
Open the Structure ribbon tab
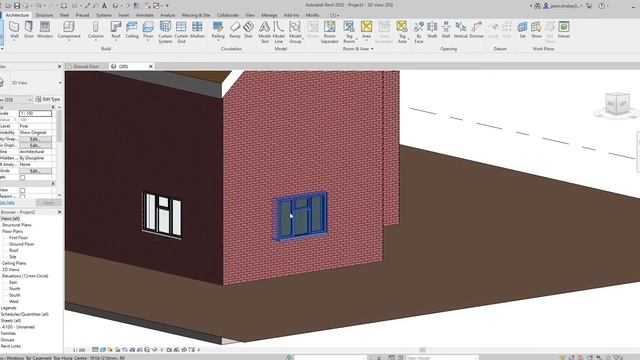[x=44, y=15]
